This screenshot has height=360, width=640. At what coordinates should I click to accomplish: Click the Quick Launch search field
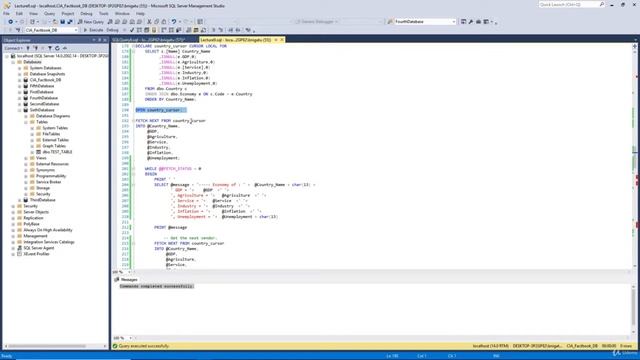569,4
